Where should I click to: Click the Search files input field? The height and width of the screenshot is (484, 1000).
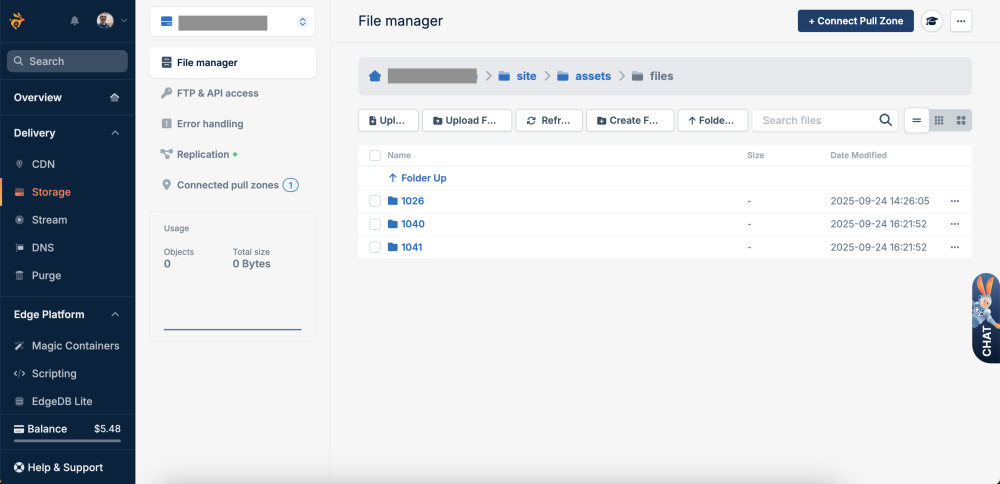815,120
